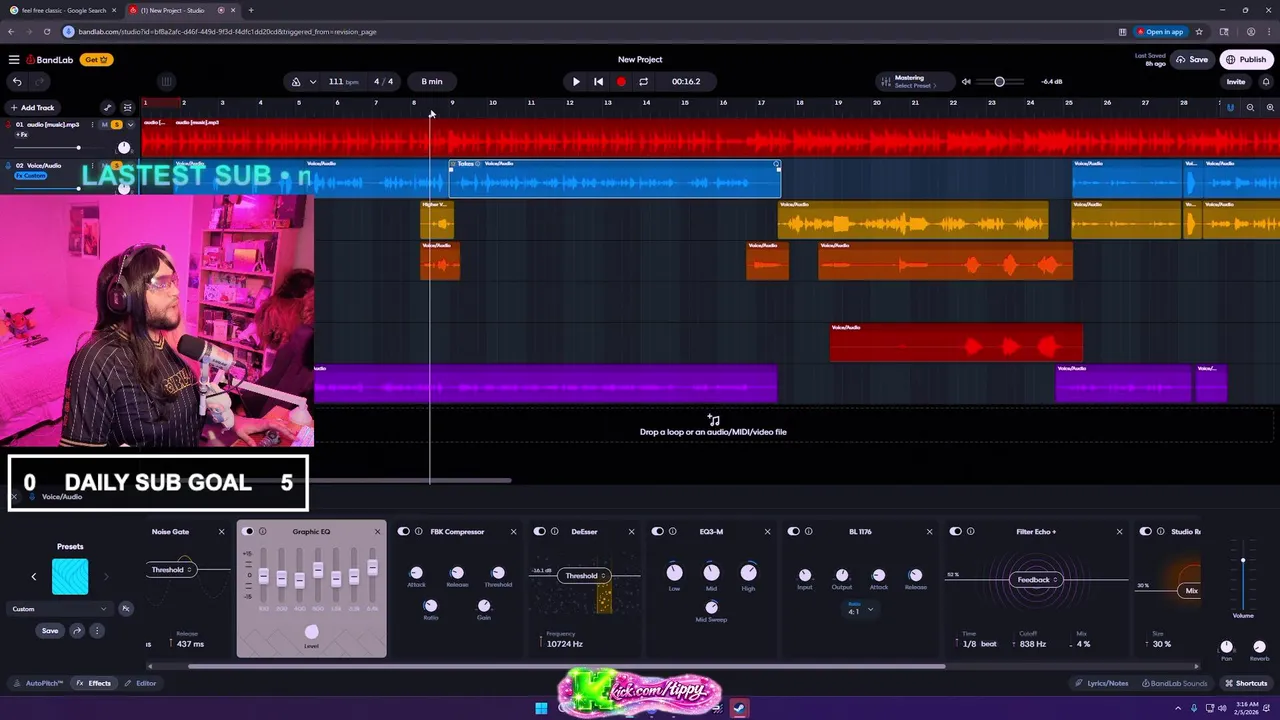Add Fx to audio [music].mp3 track
1280x720 pixels.
point(22,135)
